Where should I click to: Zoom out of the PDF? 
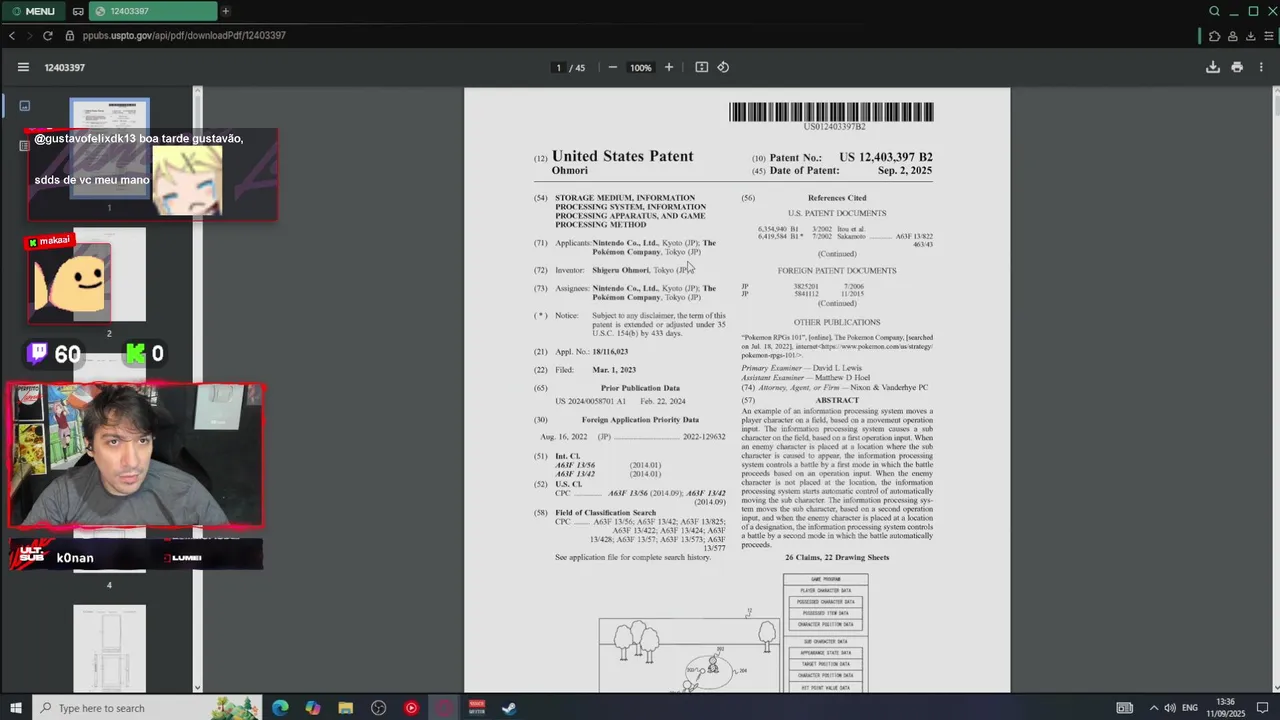[x=613, y=67]
